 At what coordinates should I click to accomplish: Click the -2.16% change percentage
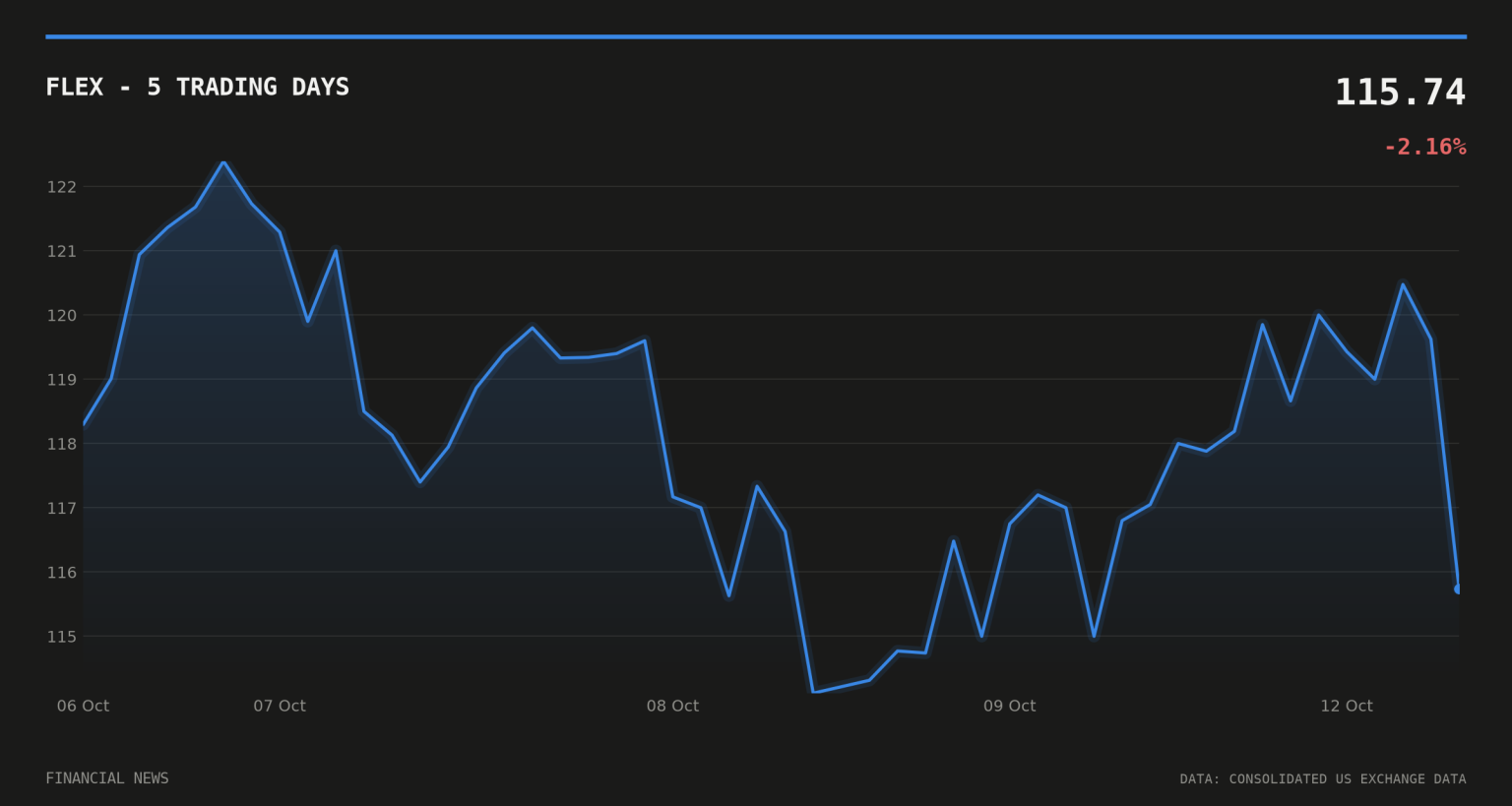pos(1424,148)
